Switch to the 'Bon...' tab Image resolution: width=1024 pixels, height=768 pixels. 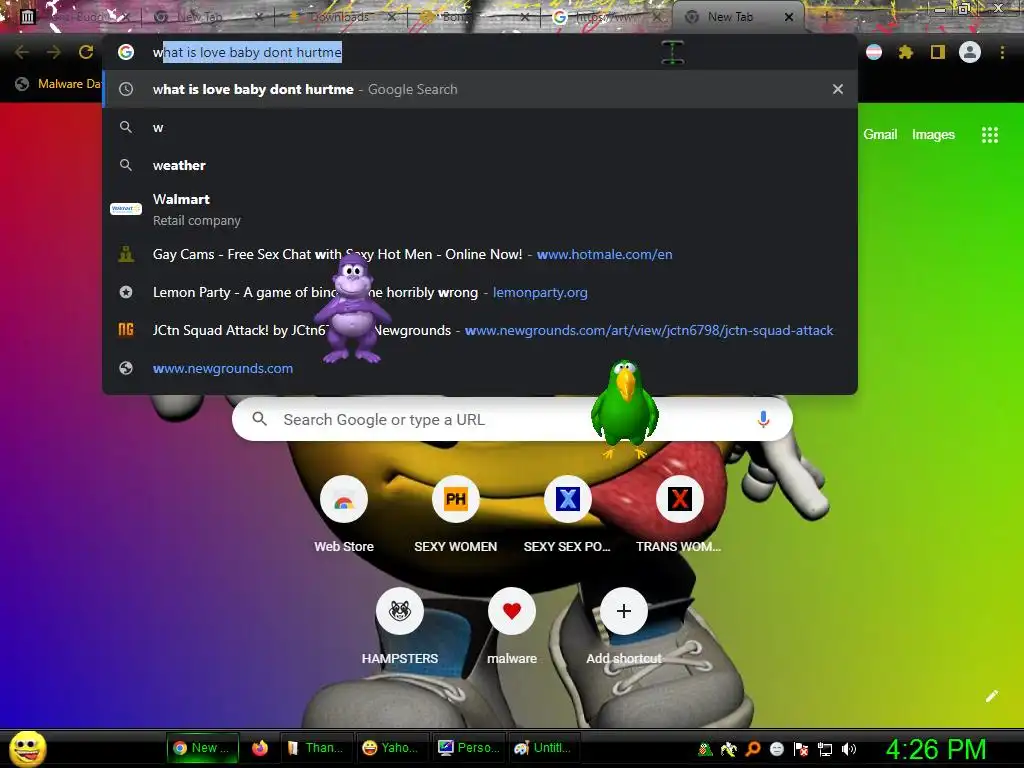473,17
